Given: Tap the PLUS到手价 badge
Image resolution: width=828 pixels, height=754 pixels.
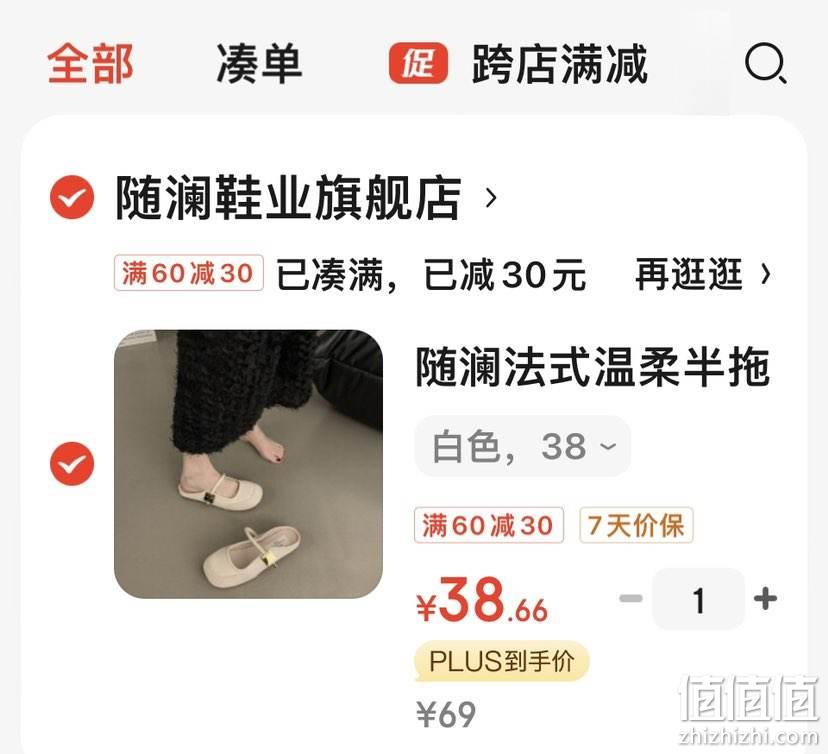Looking at the screenshot, I should point(501,662).
